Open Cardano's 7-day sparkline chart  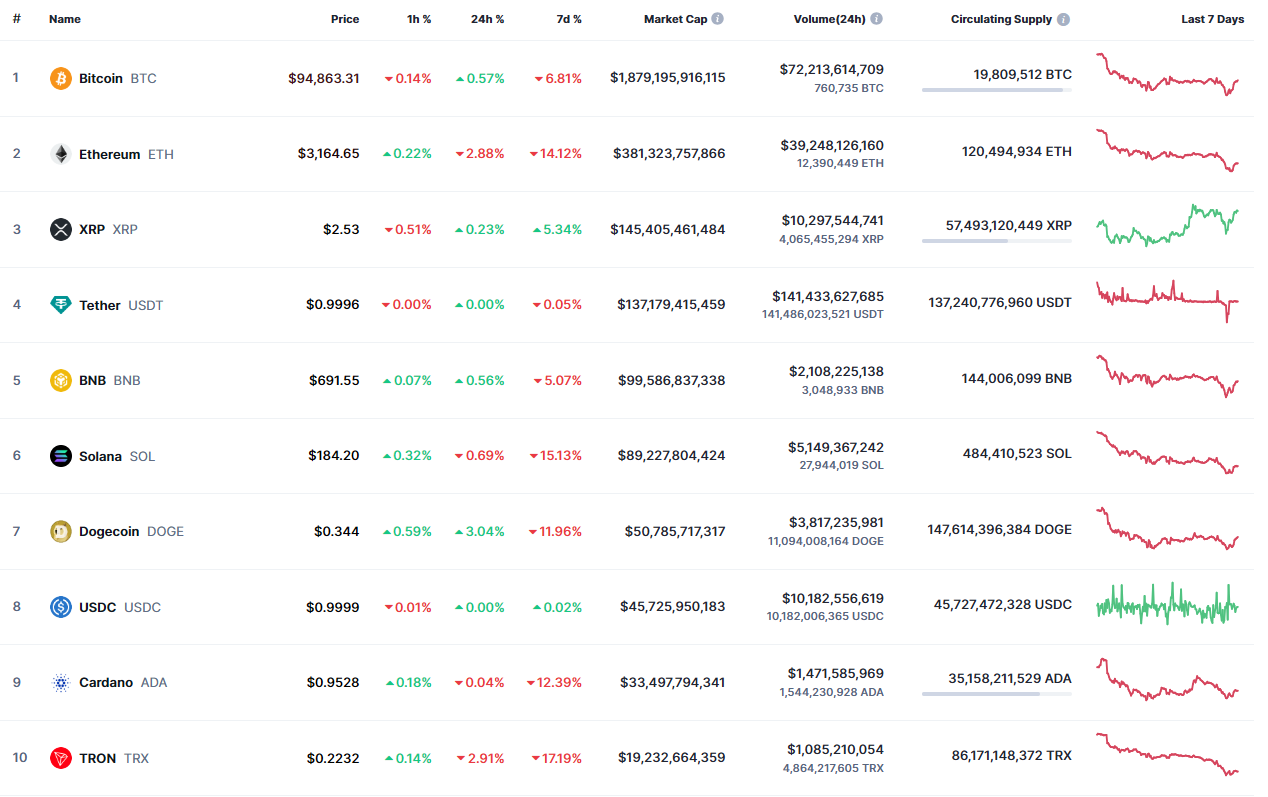(1167, 679)
